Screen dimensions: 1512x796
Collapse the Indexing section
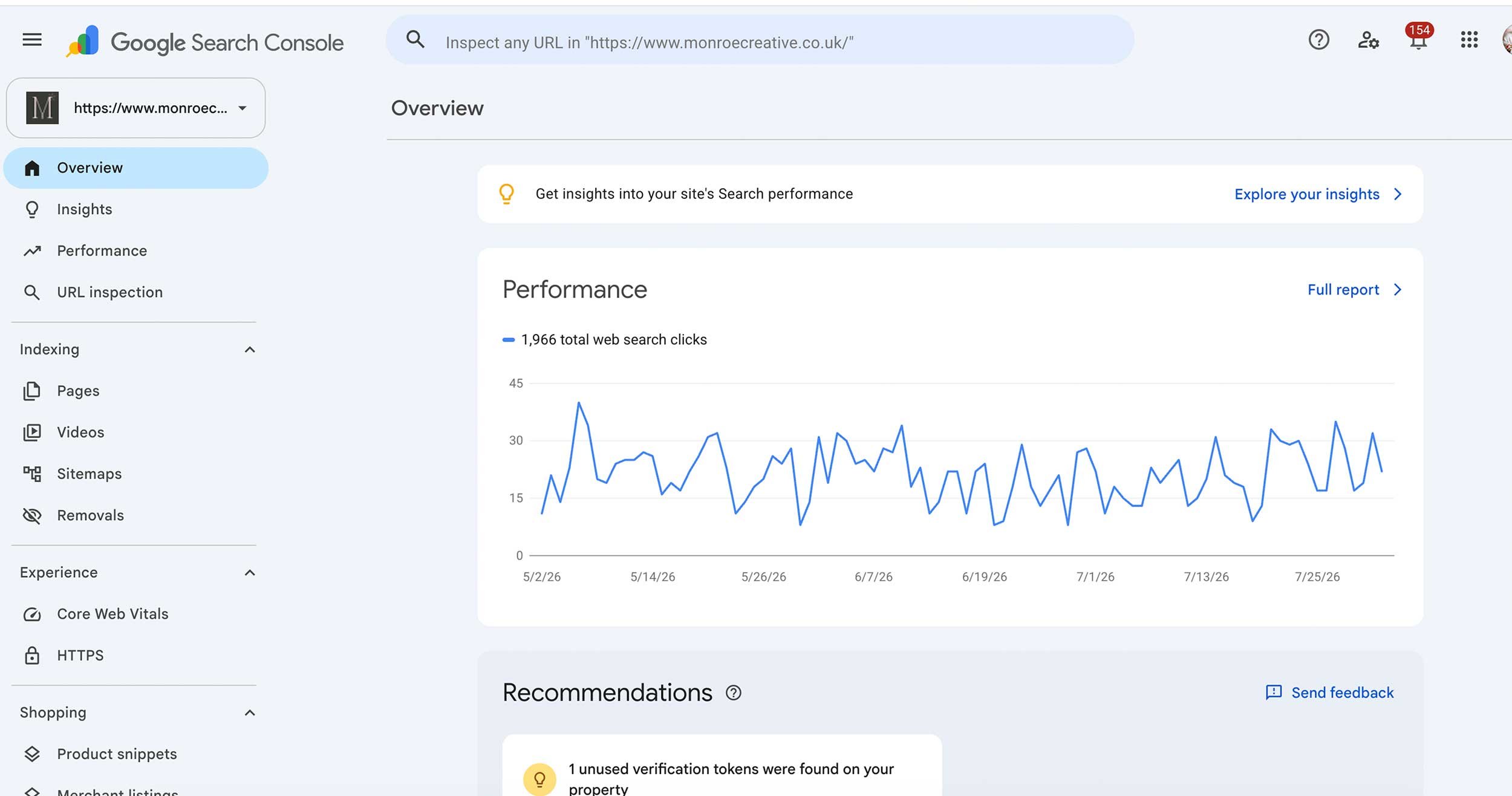point(250,350)
